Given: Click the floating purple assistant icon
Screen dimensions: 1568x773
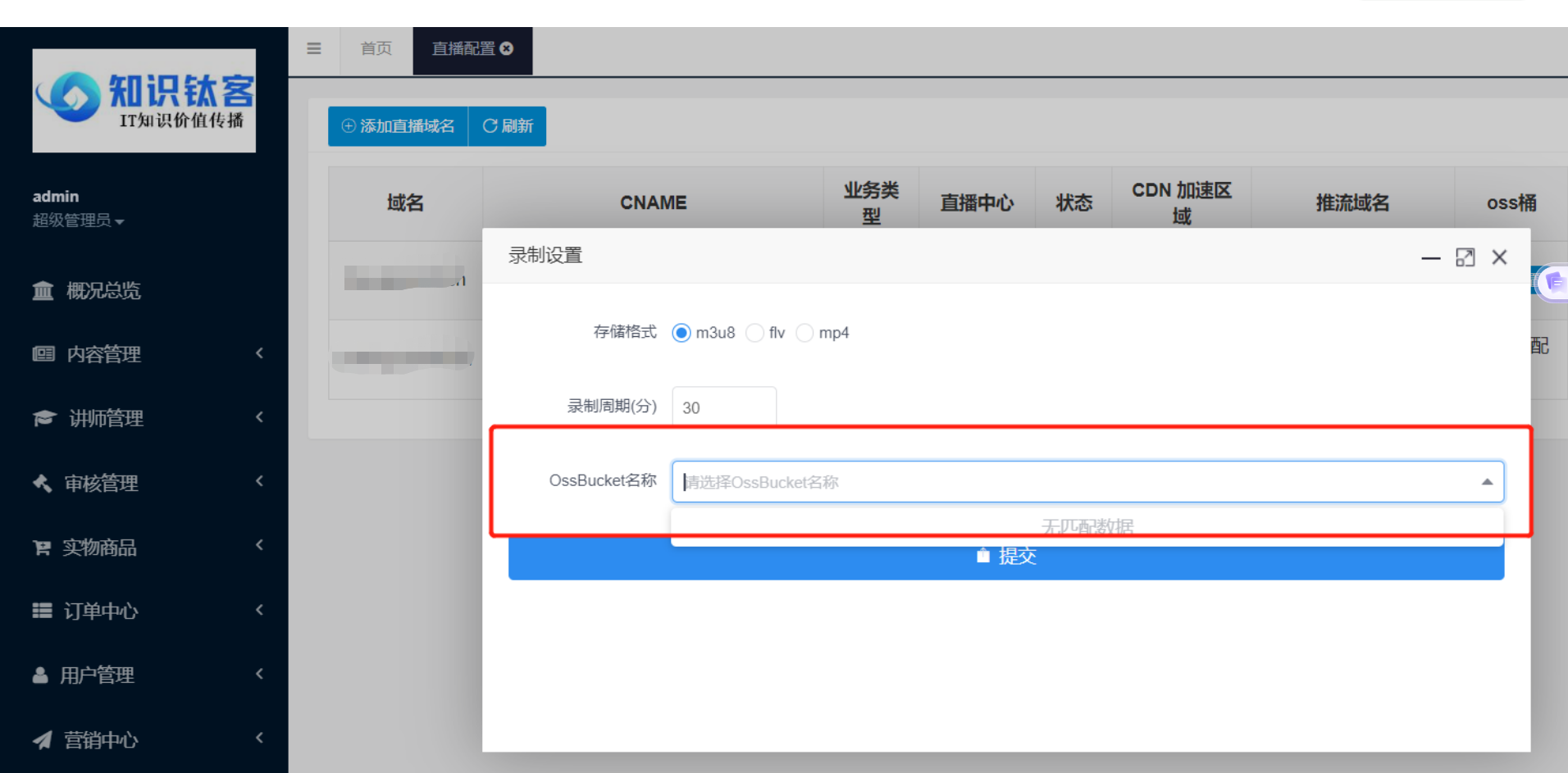Looking at the screenshot, I should (1553, 284).
